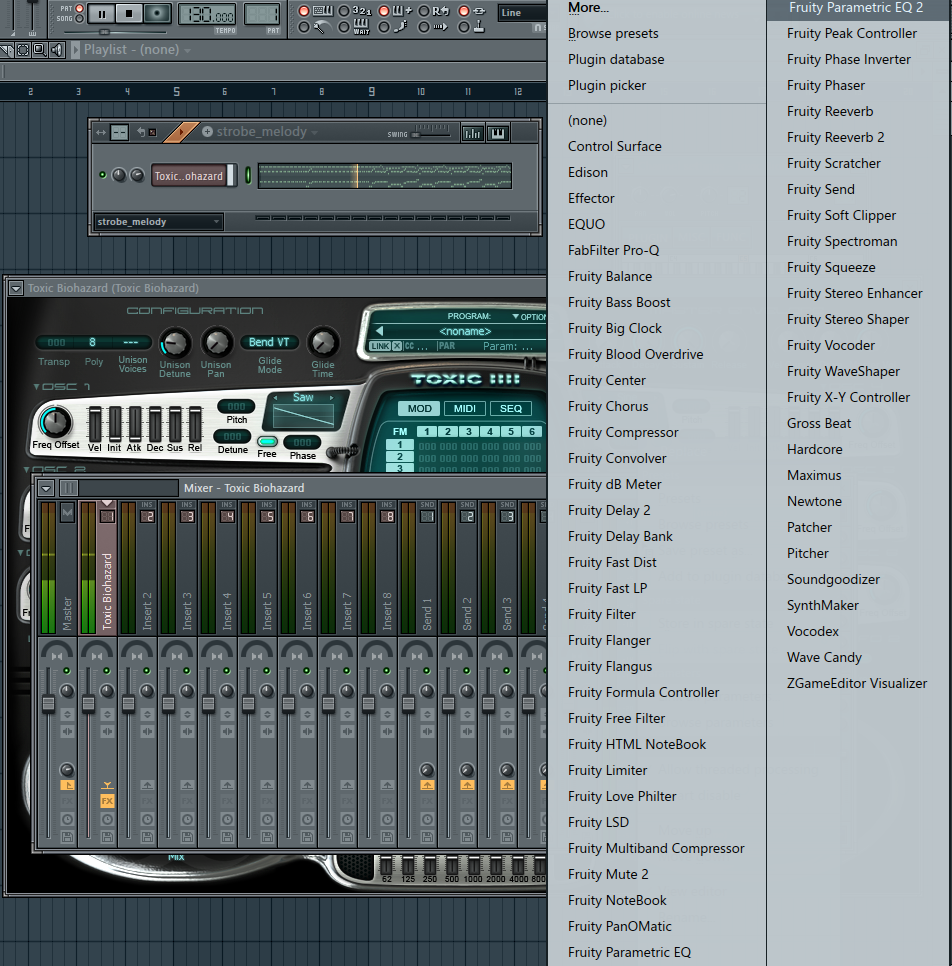Toggle mute LED for Toxic Biohazard channel
This screenshot has width=952, height=966.
pyautogui.click(x=103, y=175)
